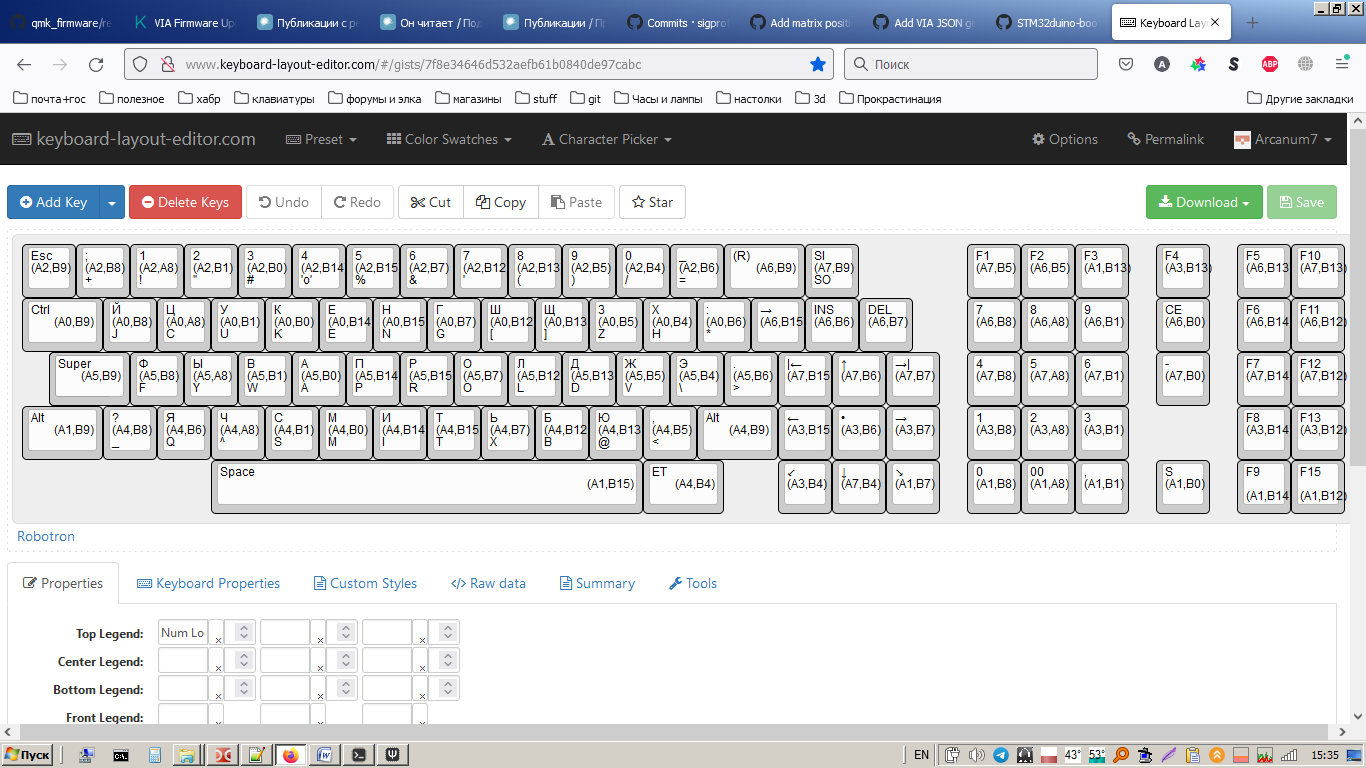This screenshot has height=768, width=1366.
Task: Open the second Center Legend size stepper
Action: pos(345,660)
